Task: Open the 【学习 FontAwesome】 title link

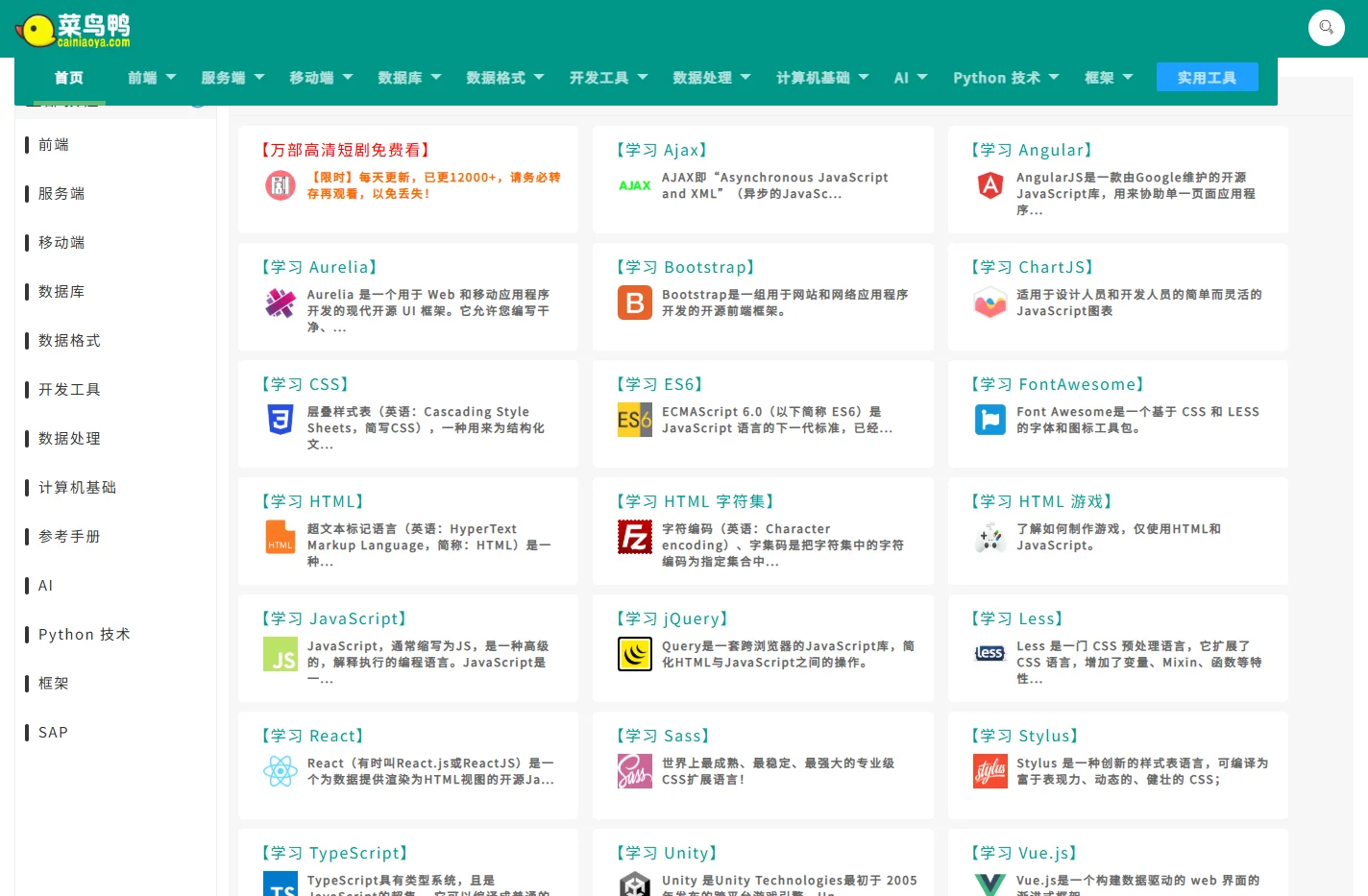Action: tap(1058, 384)
